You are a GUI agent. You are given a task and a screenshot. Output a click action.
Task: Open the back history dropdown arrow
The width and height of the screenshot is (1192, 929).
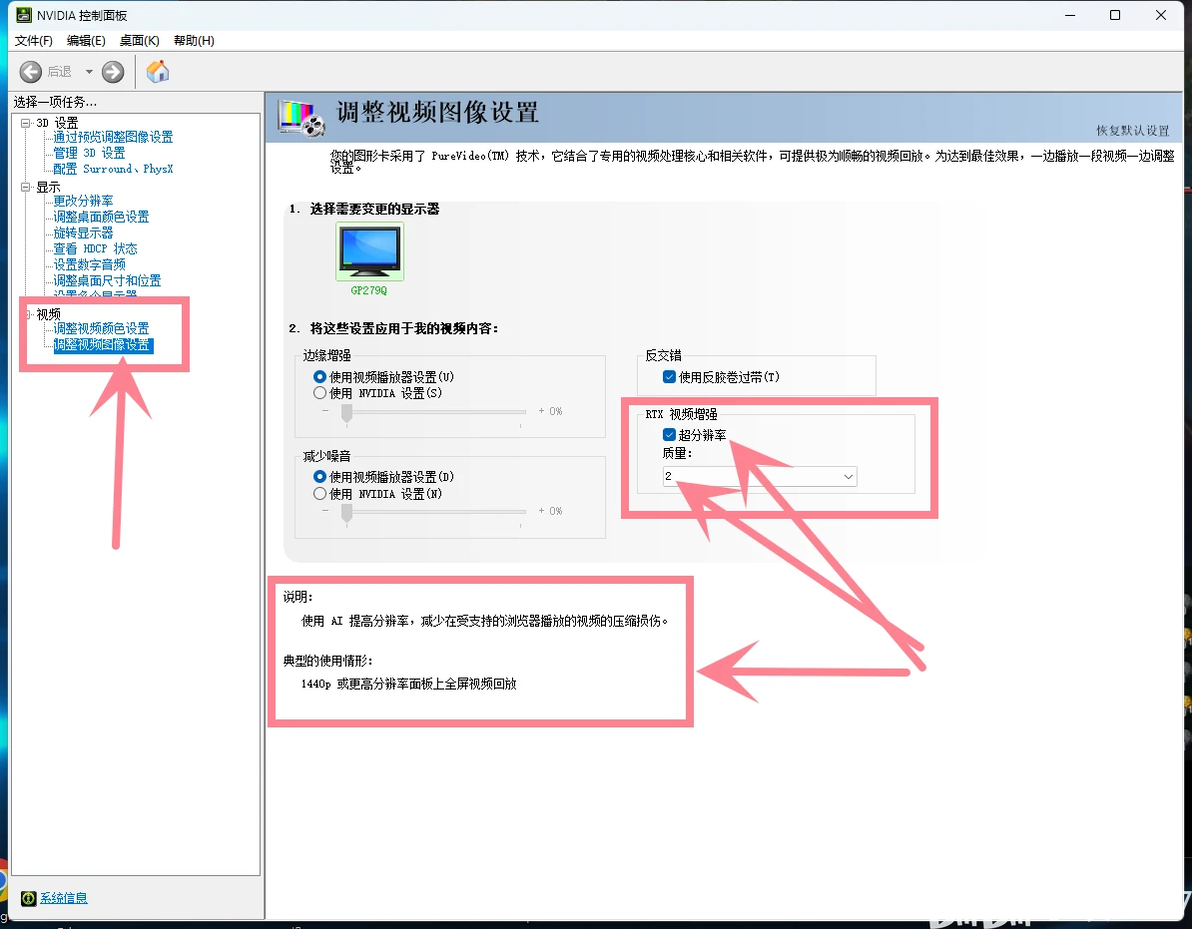pyautogui.click(x=89, y=72)
